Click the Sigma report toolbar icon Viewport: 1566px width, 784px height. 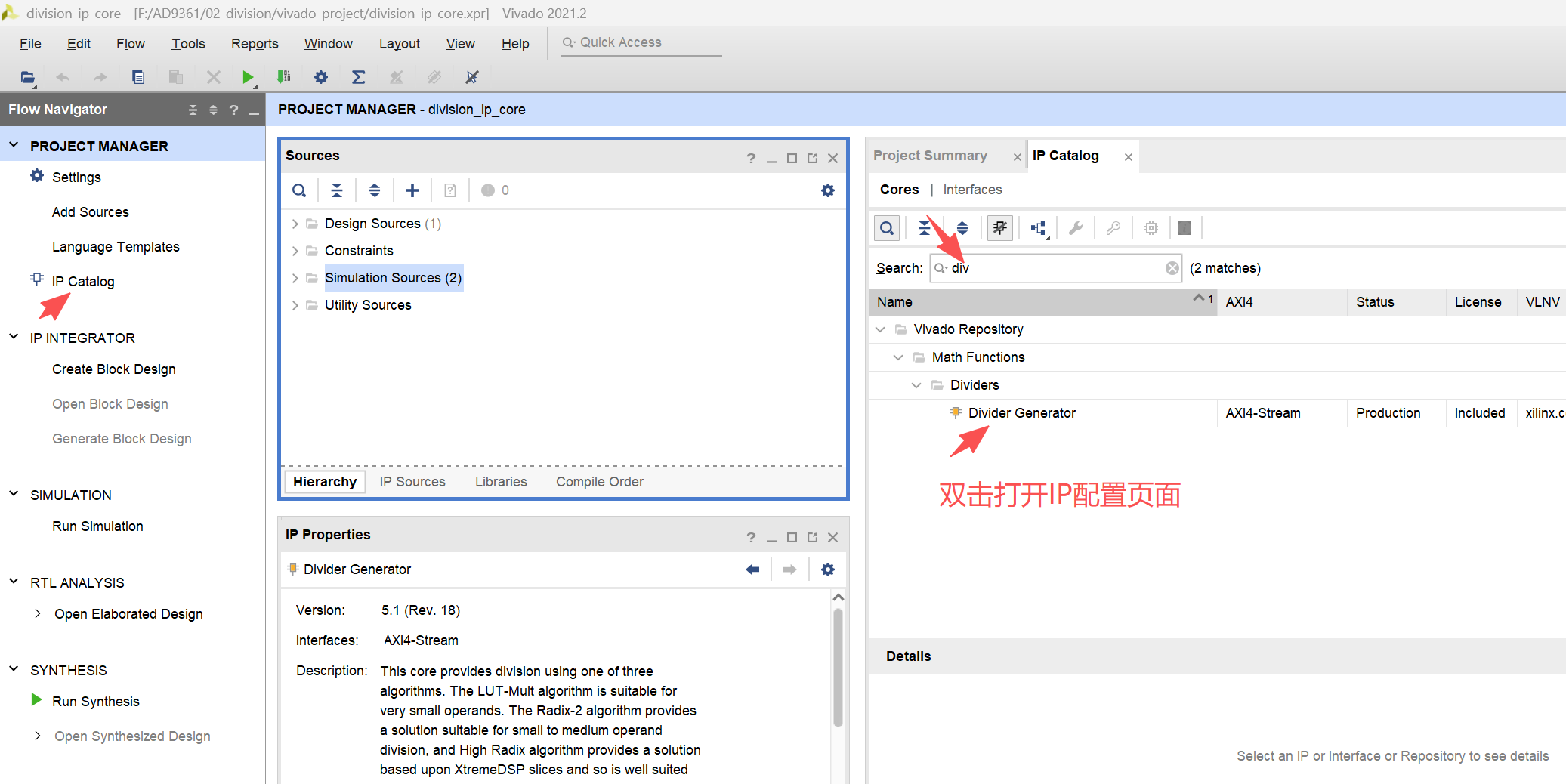tap(359, 77)
